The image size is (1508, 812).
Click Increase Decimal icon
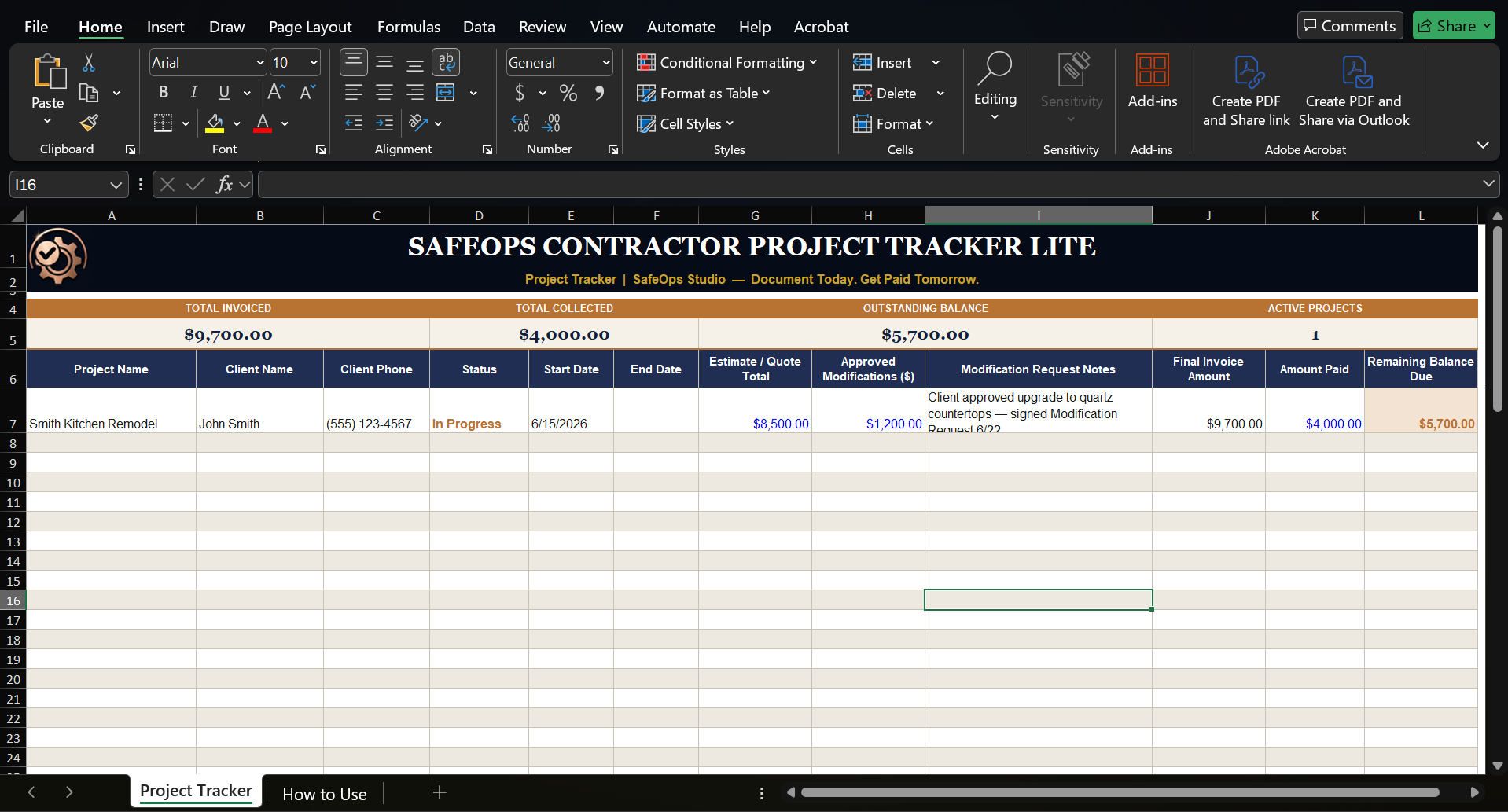(520, 123)
